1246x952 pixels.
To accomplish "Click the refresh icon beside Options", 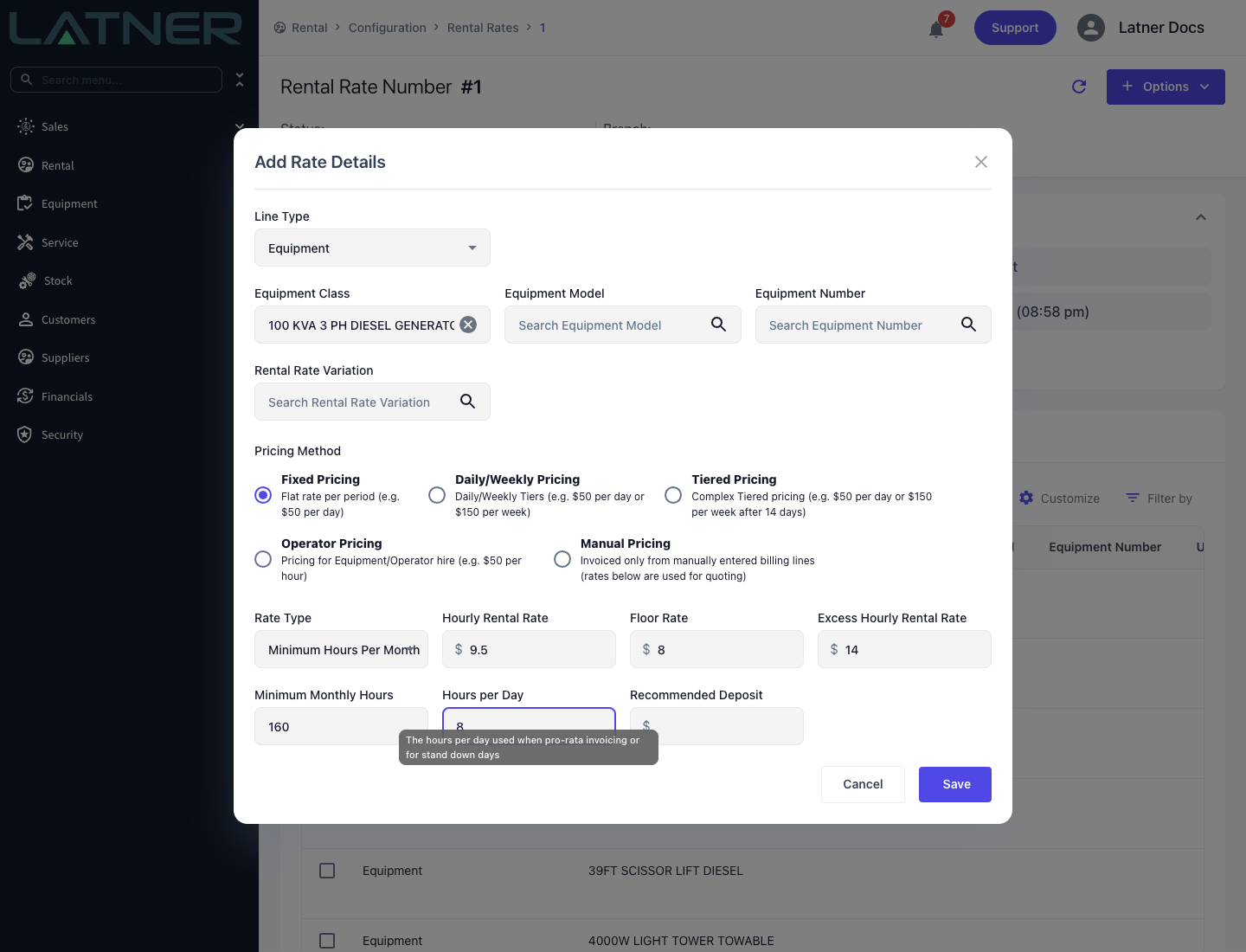I will click(x=1079, y=87).
